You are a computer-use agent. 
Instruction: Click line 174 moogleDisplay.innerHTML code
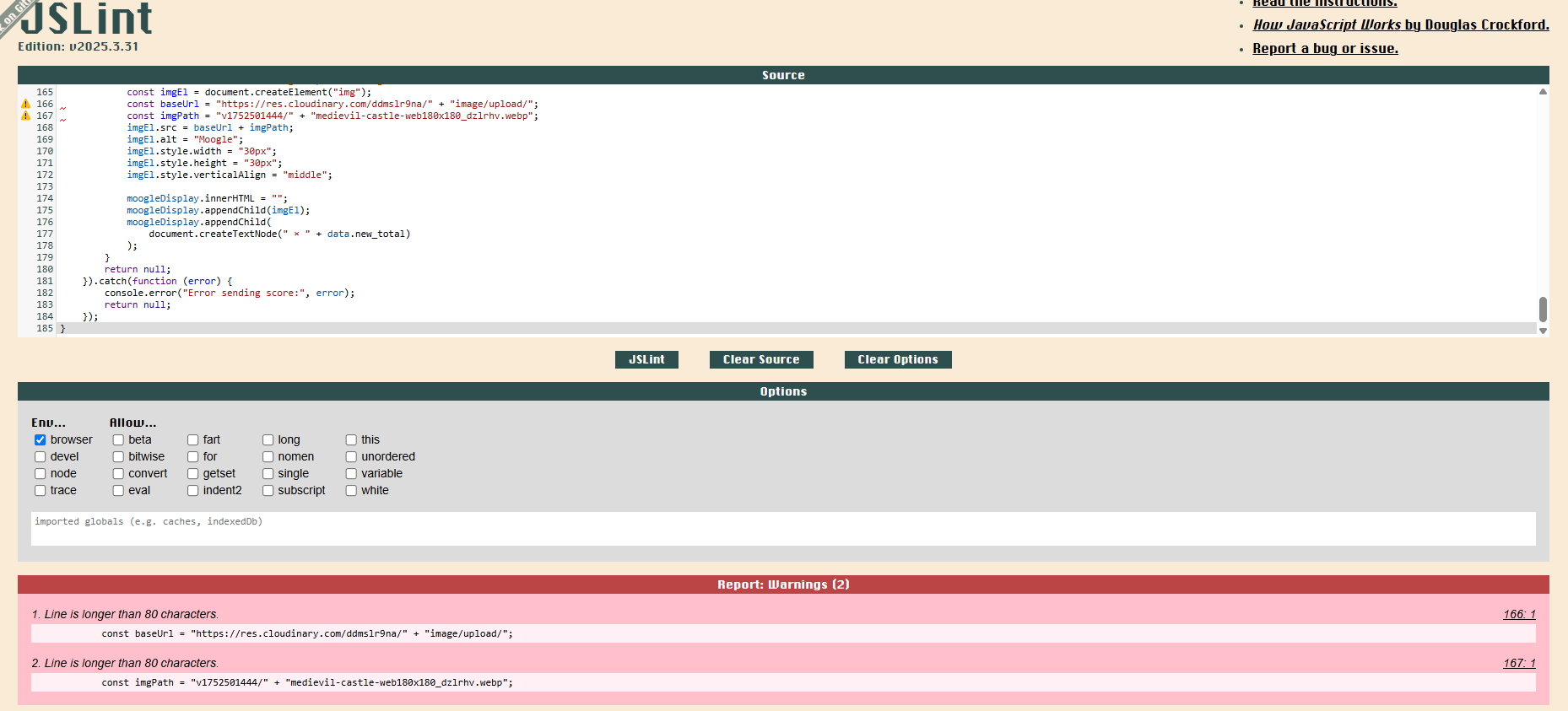(207, 198)
